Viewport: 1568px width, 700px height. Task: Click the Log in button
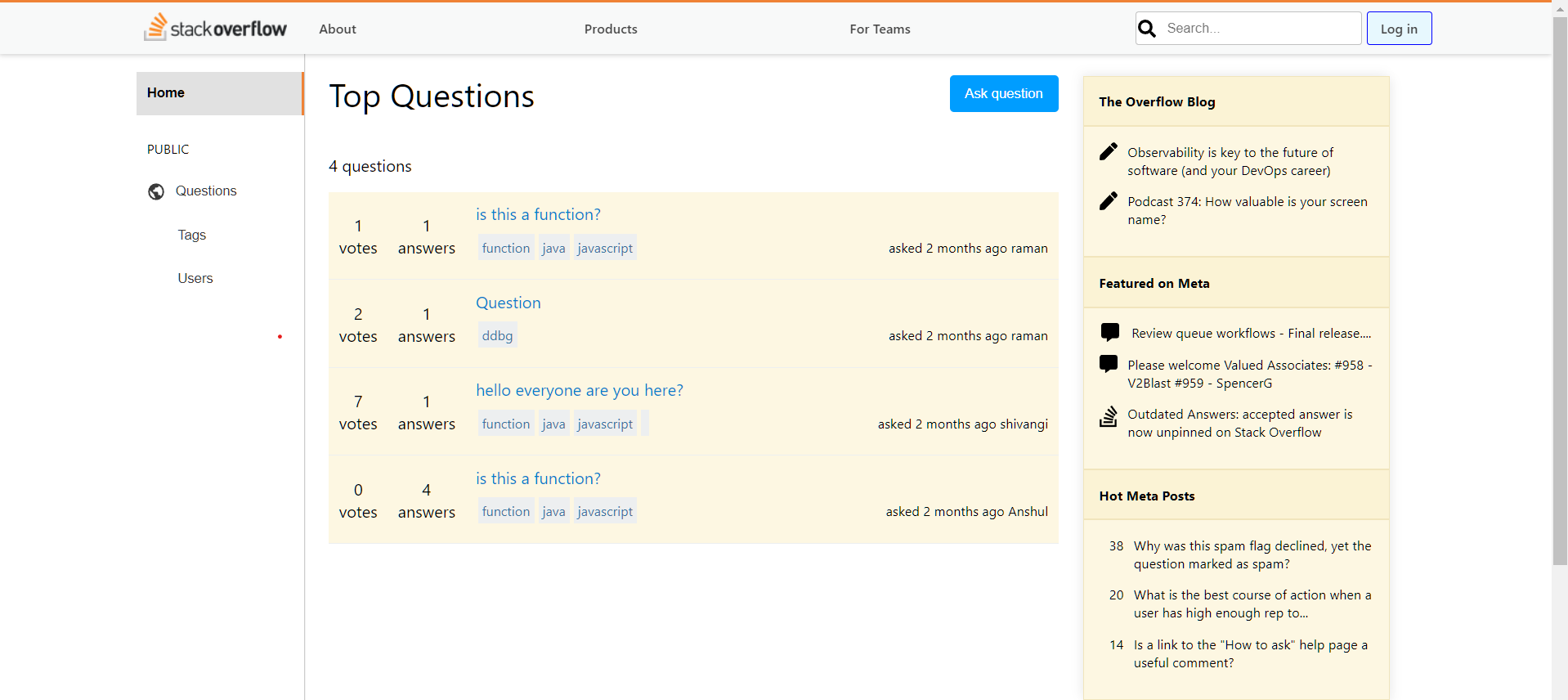click(x=1399, y=29)
